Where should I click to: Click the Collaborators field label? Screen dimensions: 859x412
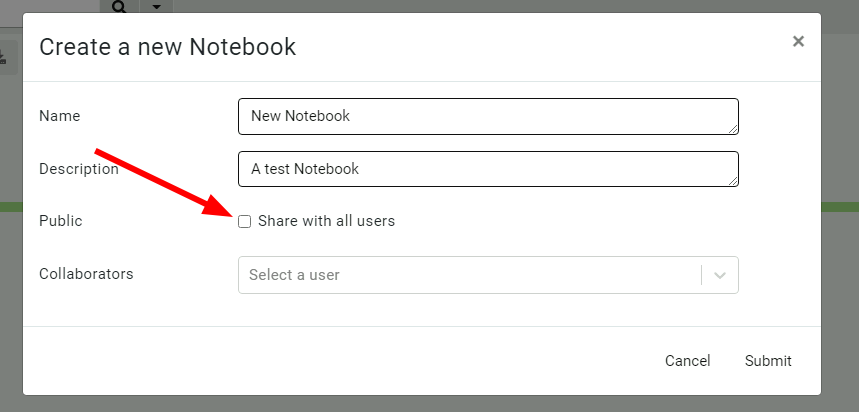86,273
